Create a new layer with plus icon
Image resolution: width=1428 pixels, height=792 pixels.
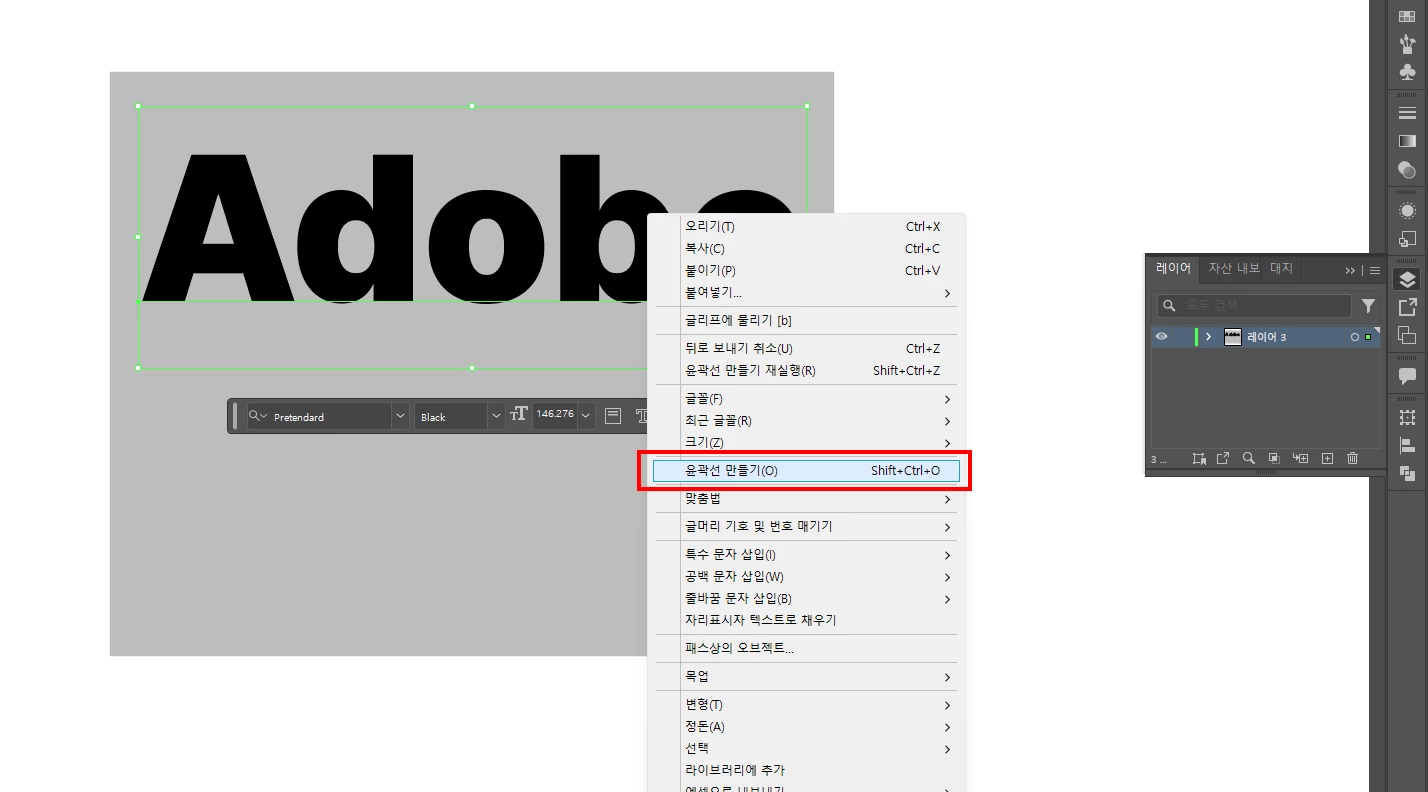[1327, 458]
